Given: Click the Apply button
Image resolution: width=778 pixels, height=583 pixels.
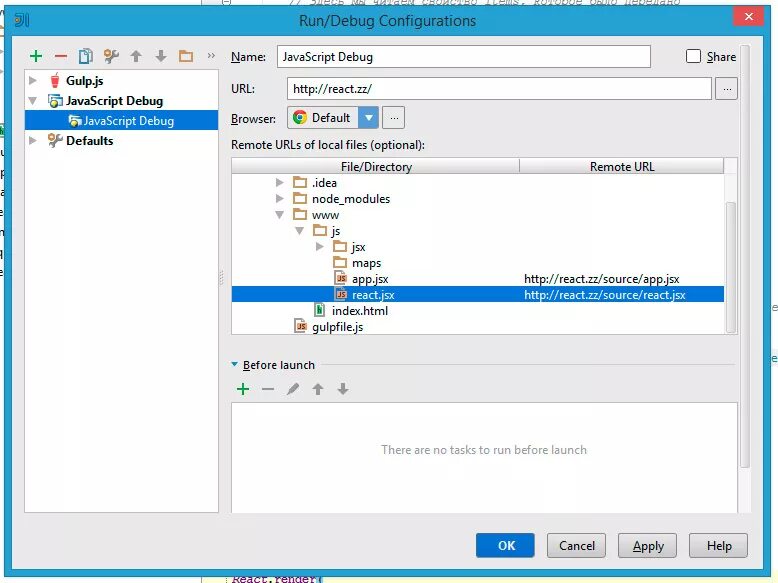Looking at the screenshot, I should (x=648, y=545).
